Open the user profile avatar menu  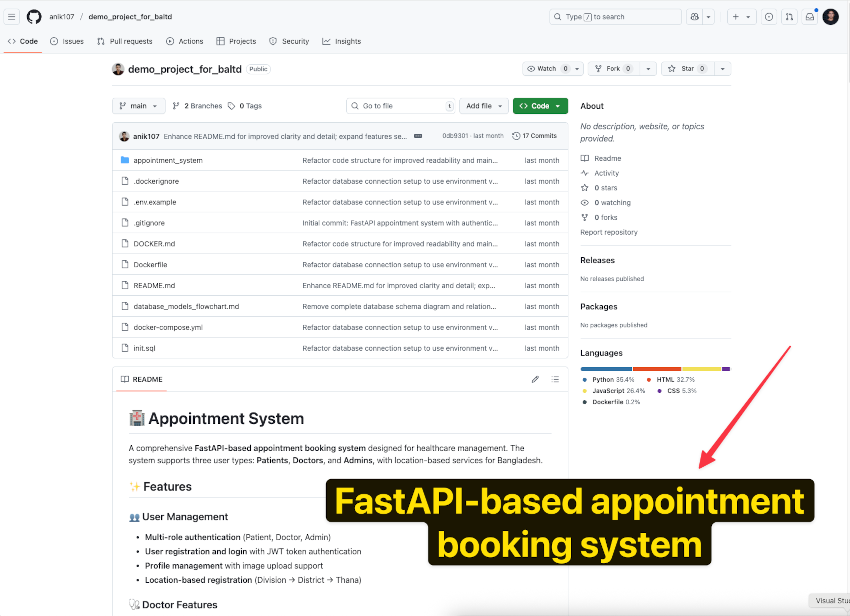coord(830,17)
